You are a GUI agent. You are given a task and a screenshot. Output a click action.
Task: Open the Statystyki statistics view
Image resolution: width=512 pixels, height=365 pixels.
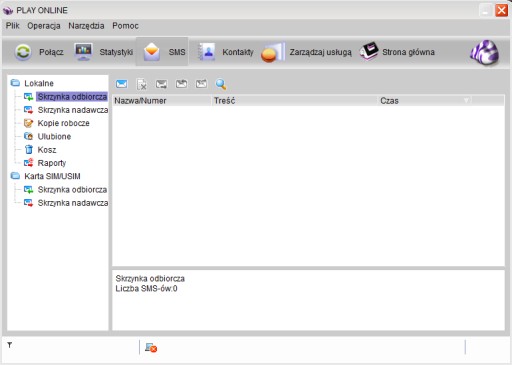coord(83,52)
